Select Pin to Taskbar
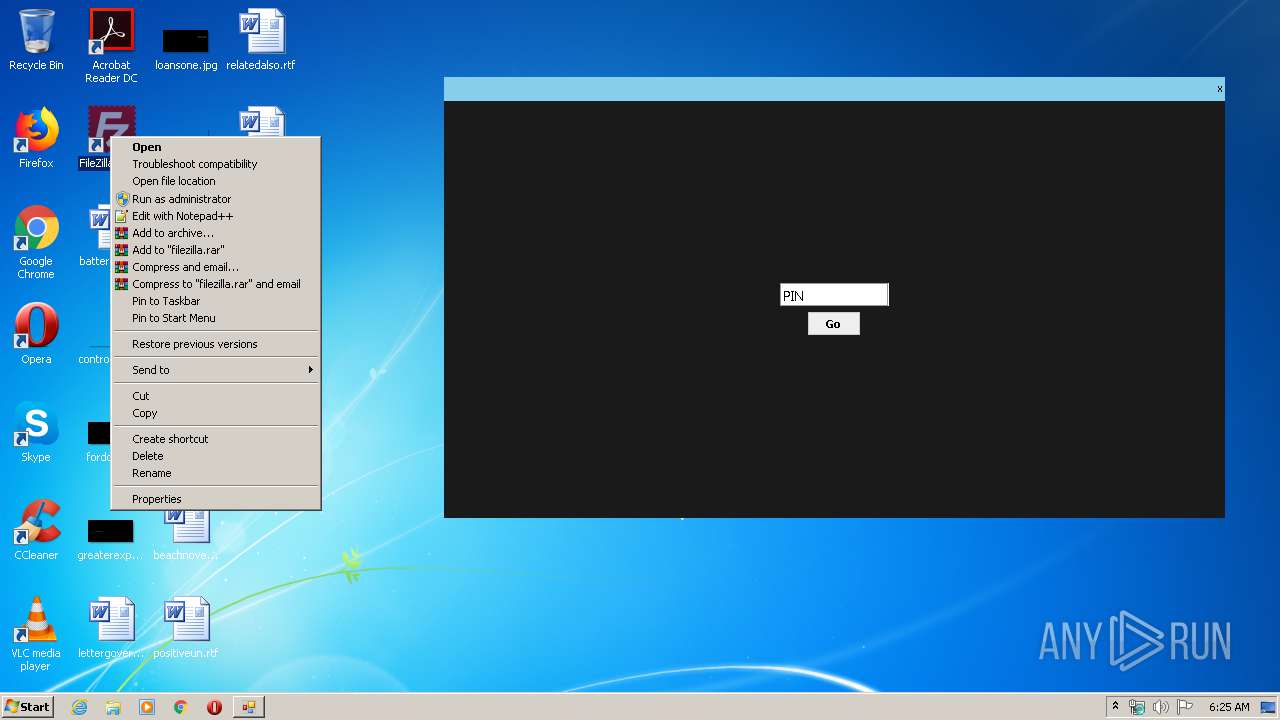 coord(216,301)
